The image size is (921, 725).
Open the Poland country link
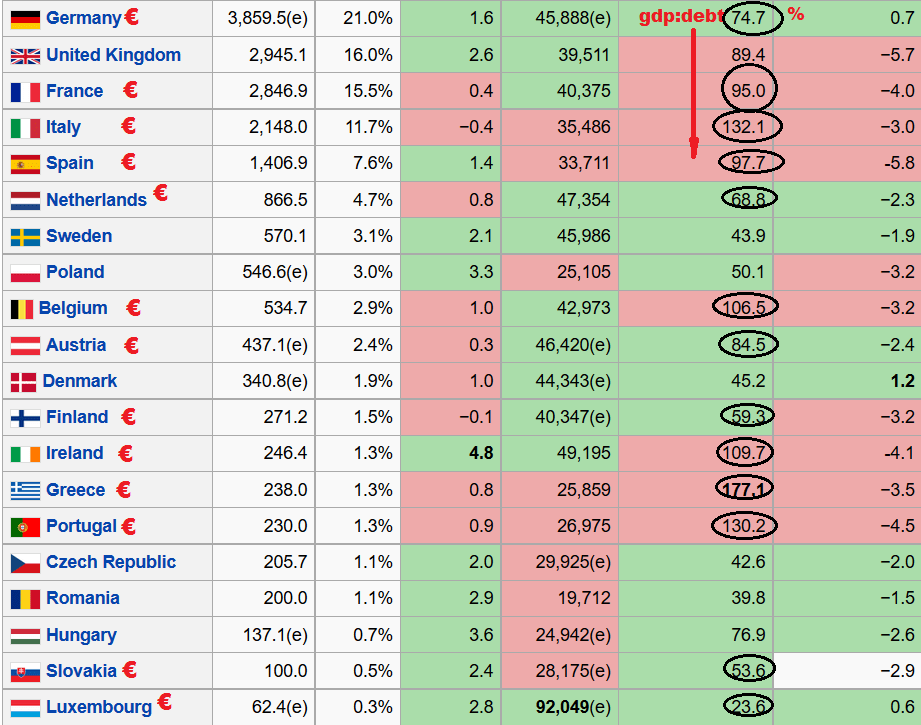(75, 272)
